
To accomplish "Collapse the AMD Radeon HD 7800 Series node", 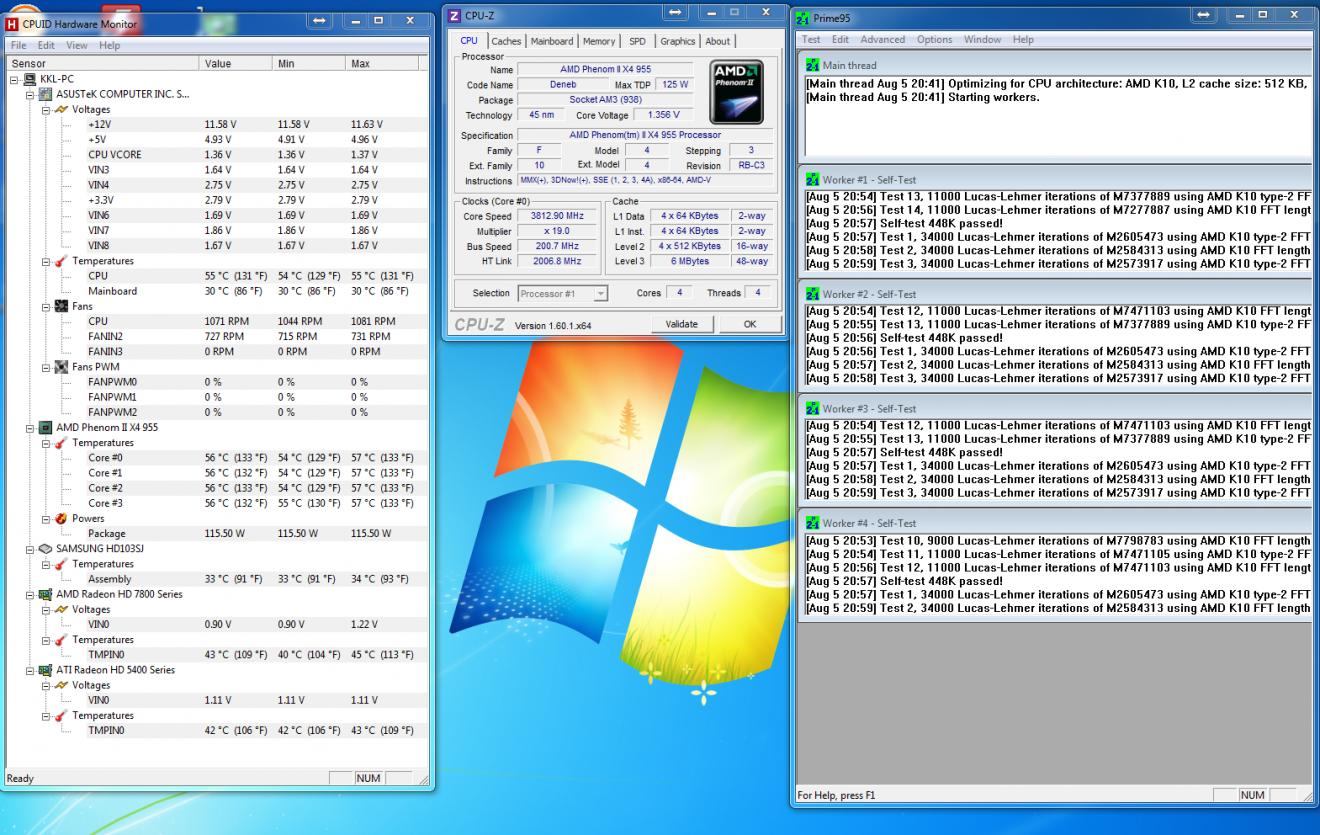I will click(x=29, y=594).
